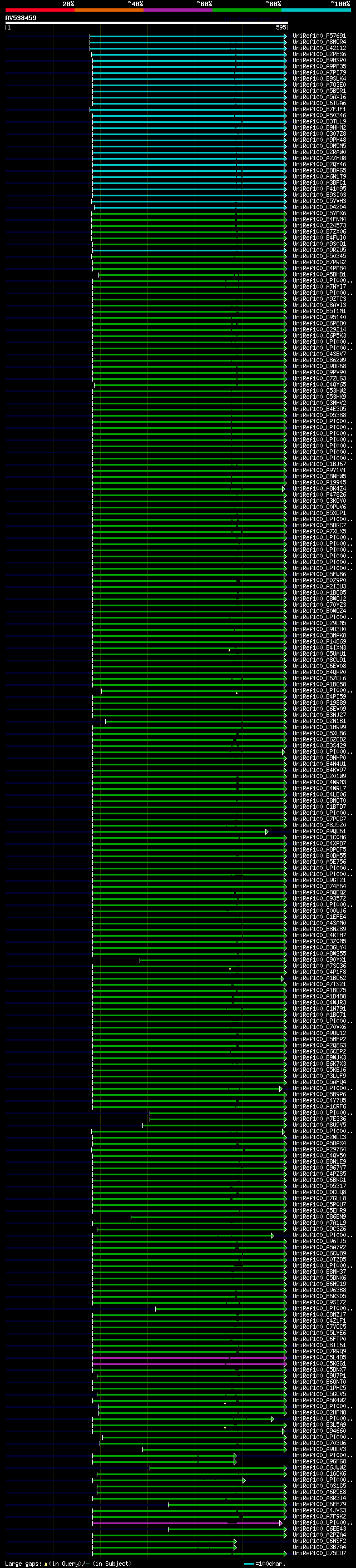
Task: Click the cyan =100char. scale legend
Action: 265,1564
